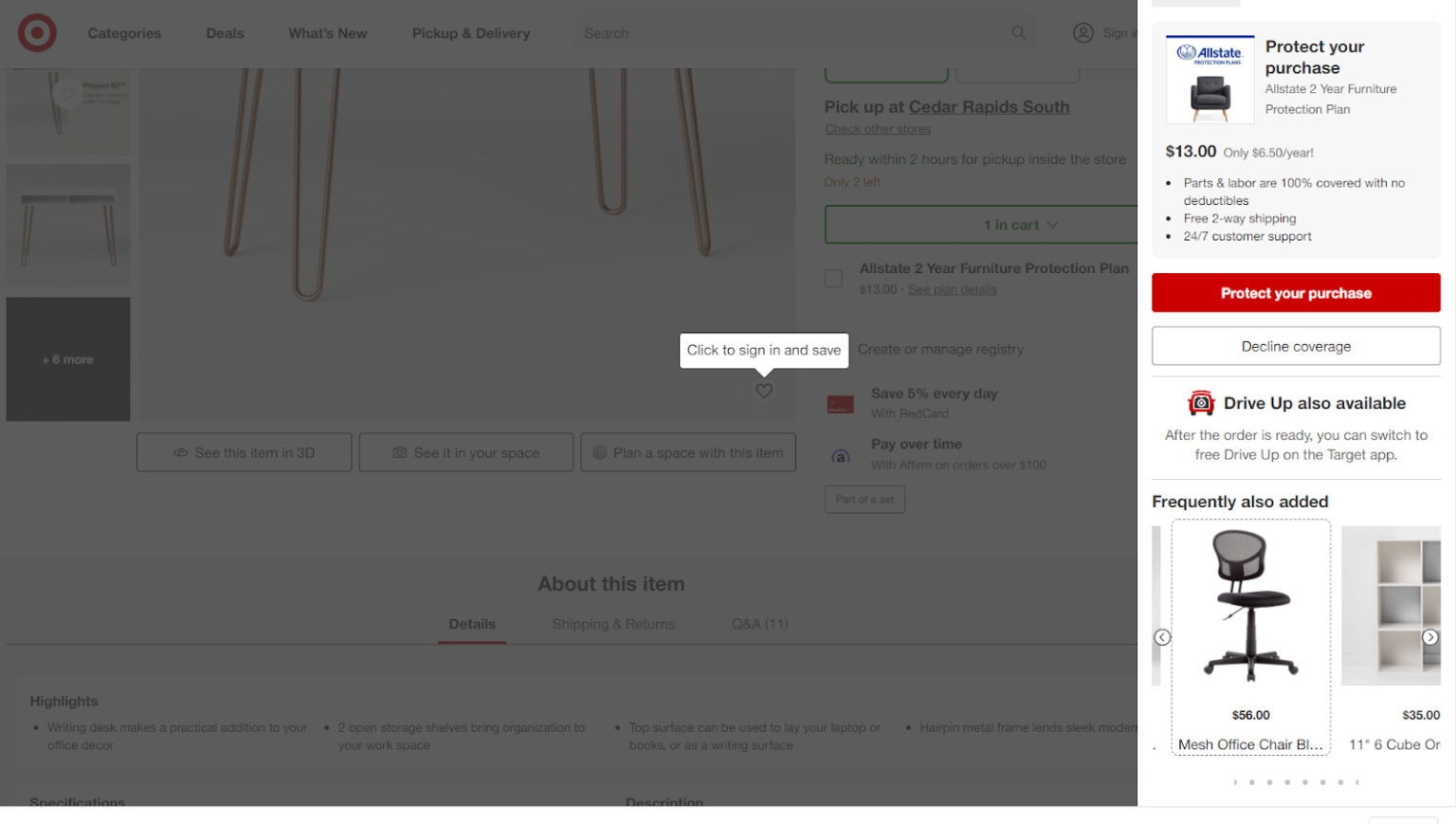This screenshot has height=824, width=1456.
Task: Click the Target bullseye logo
Action: click(37, 33)
